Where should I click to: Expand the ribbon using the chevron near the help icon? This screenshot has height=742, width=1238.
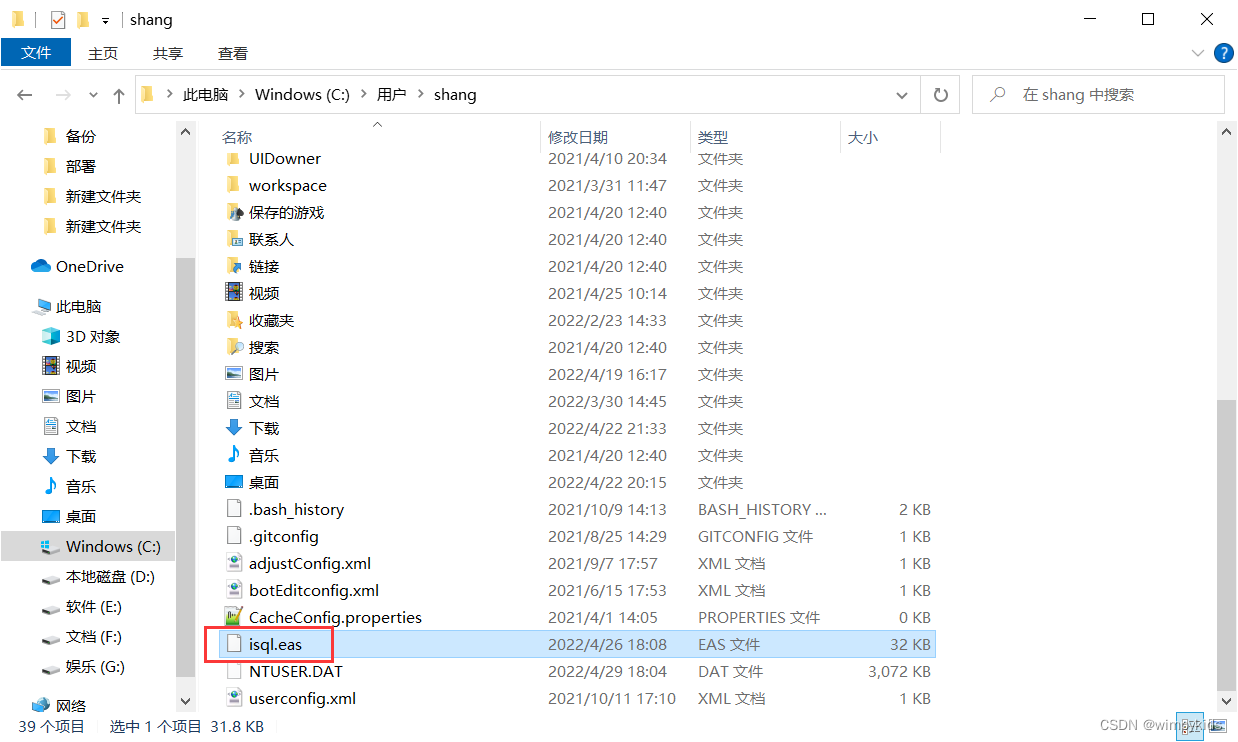coord(1196,53)
